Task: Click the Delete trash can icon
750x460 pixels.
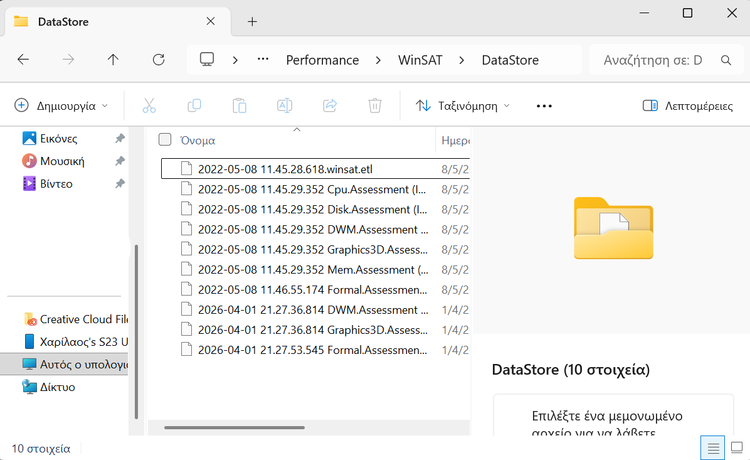Action: tap(374, 105)
